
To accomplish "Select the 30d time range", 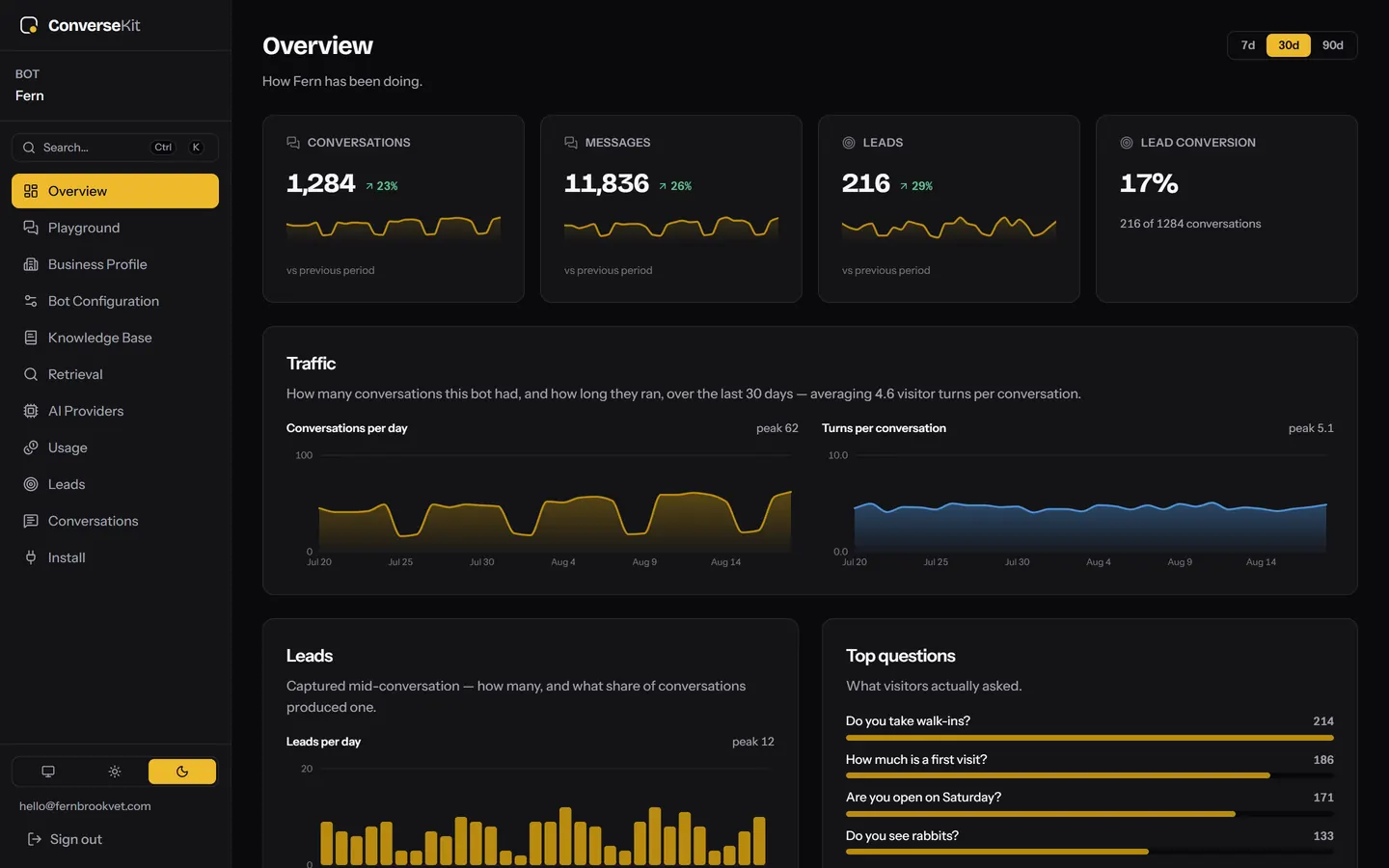I will (1289, 45).
